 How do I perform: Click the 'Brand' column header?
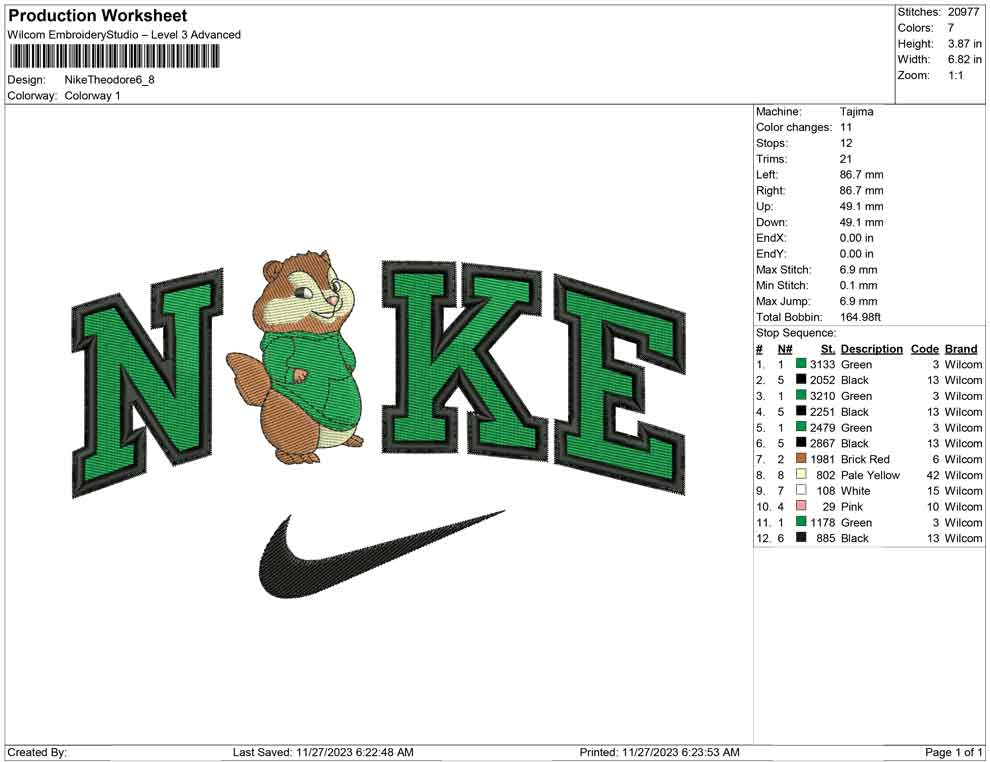(x=961, y=348)
